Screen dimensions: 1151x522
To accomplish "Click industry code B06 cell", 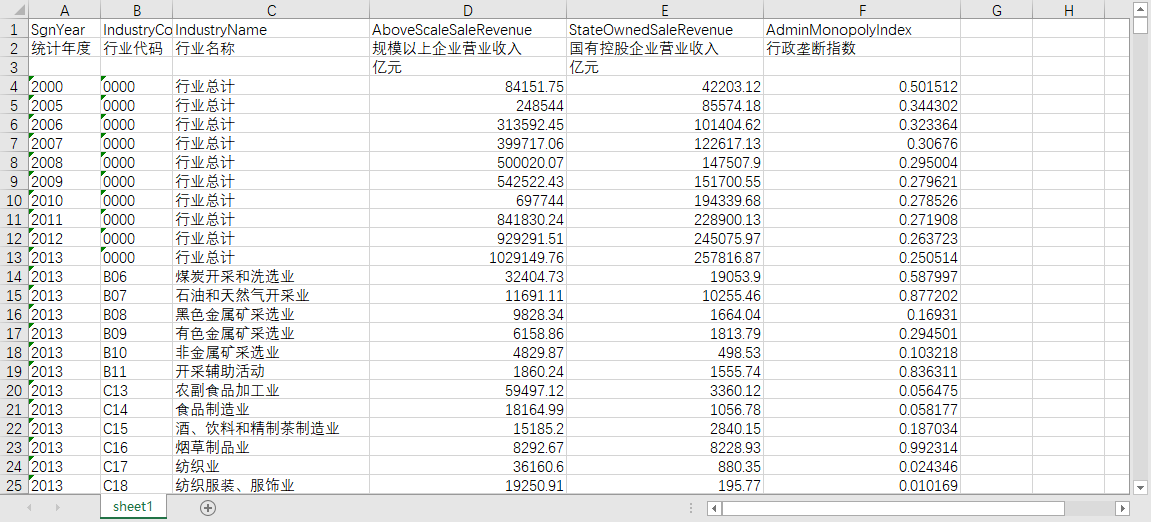I will coord(137,276).
